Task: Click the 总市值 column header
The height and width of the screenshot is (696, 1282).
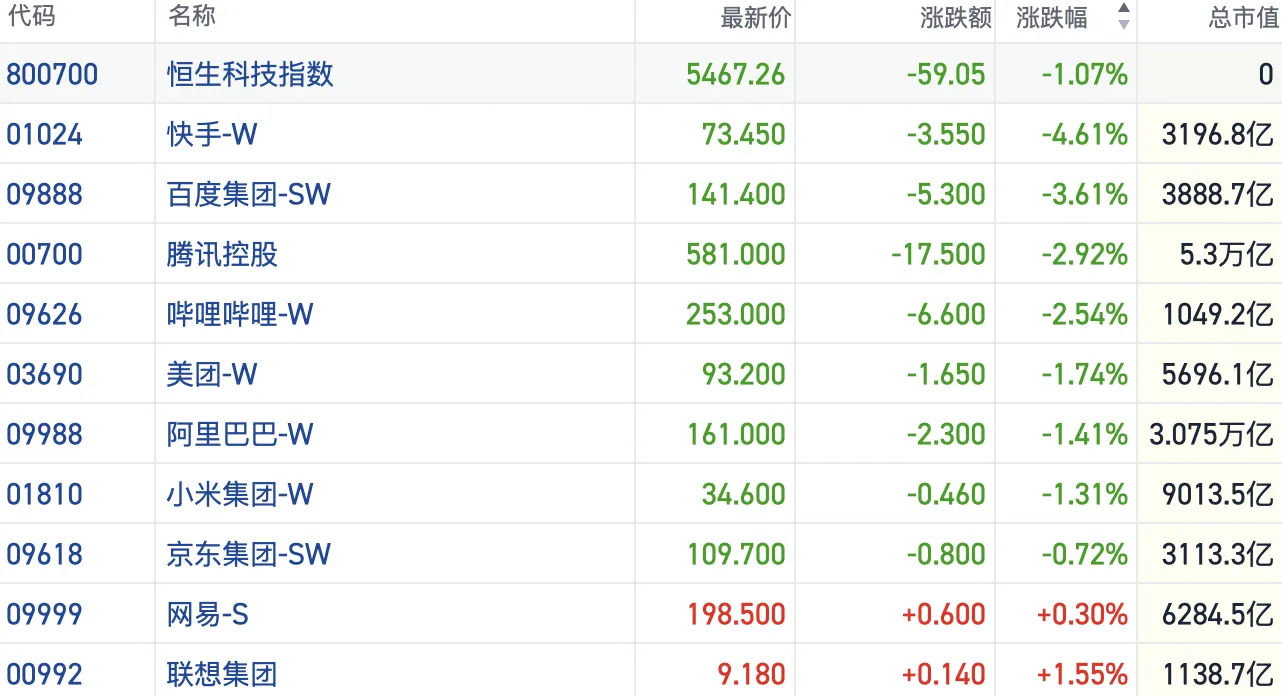Action: coord(1242,18)
